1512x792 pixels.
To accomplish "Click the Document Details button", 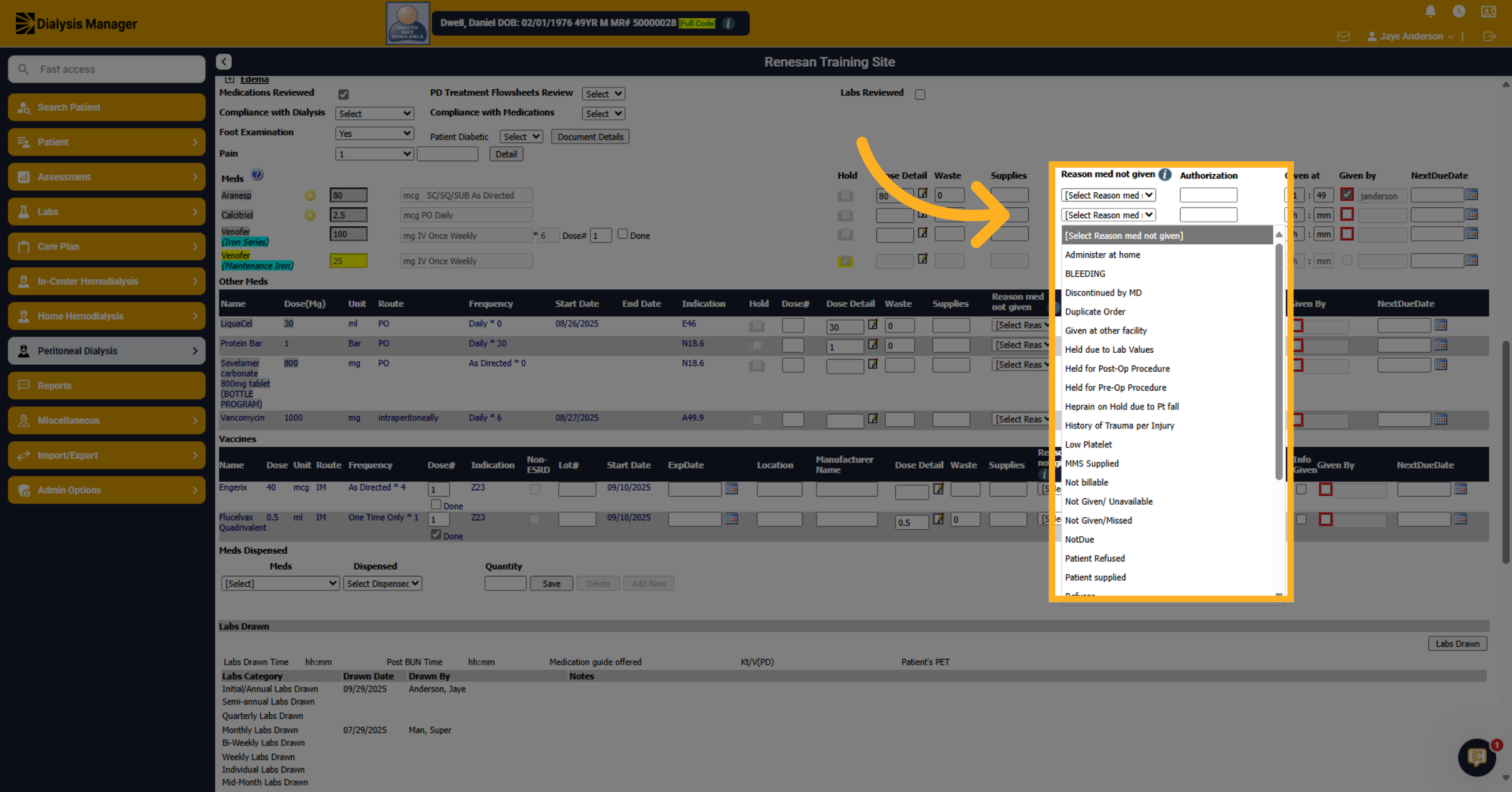I will 590,137.
